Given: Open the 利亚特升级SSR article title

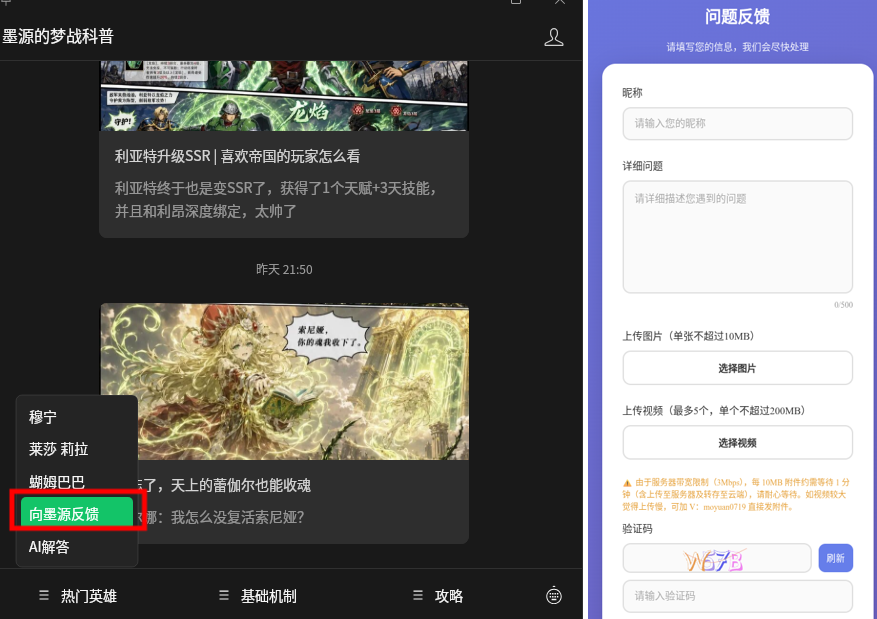Looking at the screenshot, I should [237, 156].
